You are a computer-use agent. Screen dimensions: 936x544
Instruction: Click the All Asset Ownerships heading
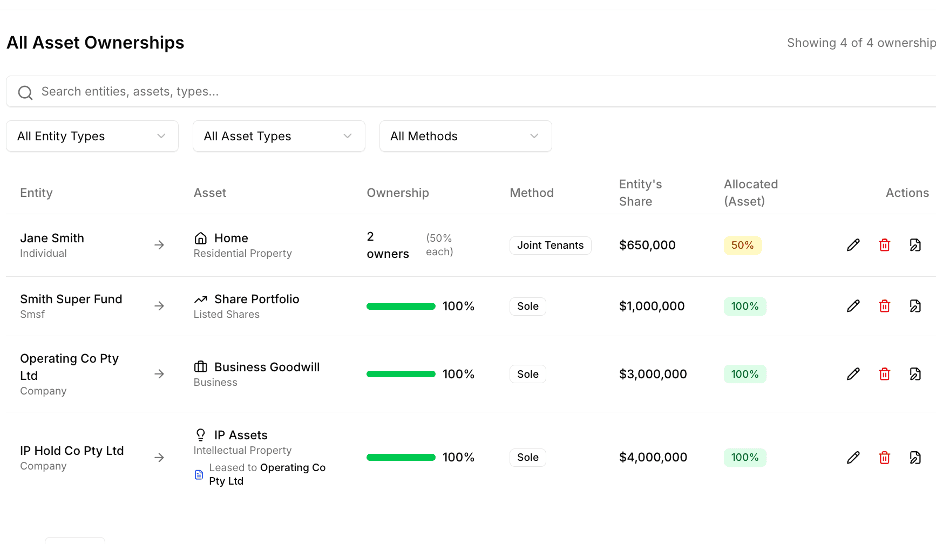coord(96,42)
